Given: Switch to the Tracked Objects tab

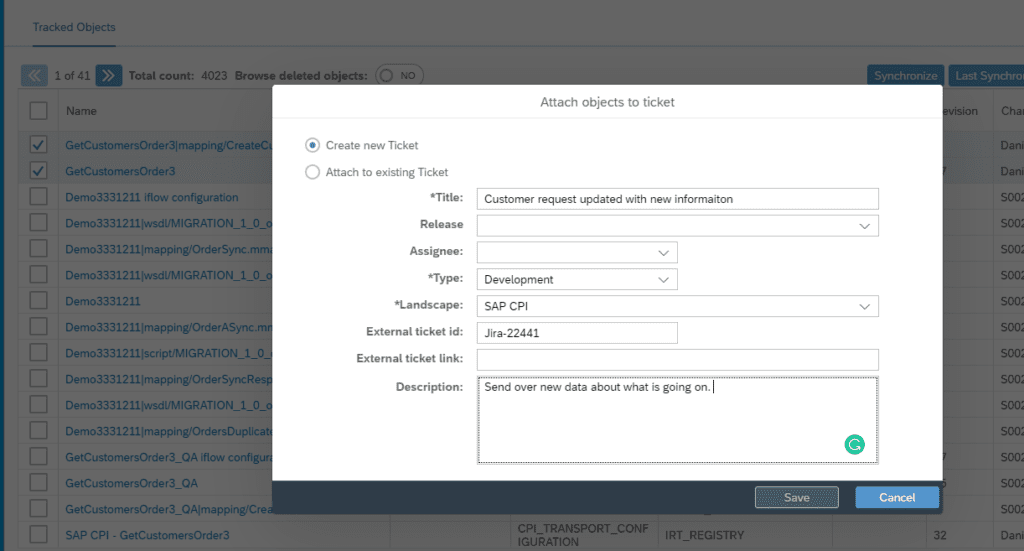Looking at the screenshot, I should tap(74, 27).
